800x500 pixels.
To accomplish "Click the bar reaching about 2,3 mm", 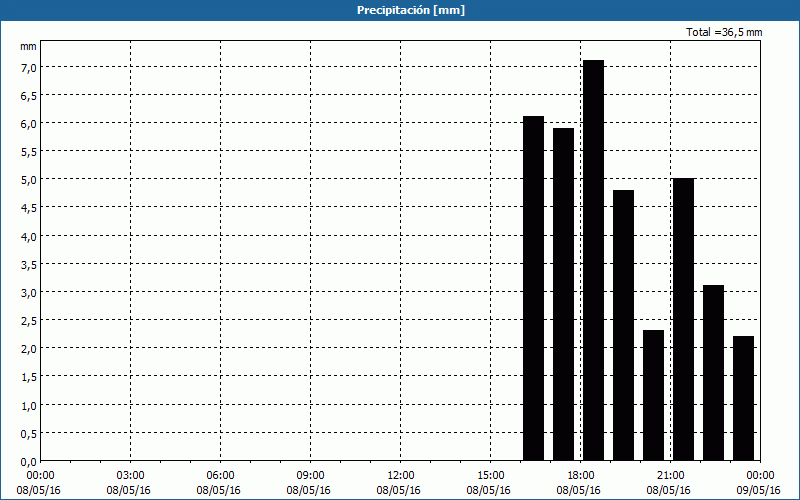I will [654, 395].
